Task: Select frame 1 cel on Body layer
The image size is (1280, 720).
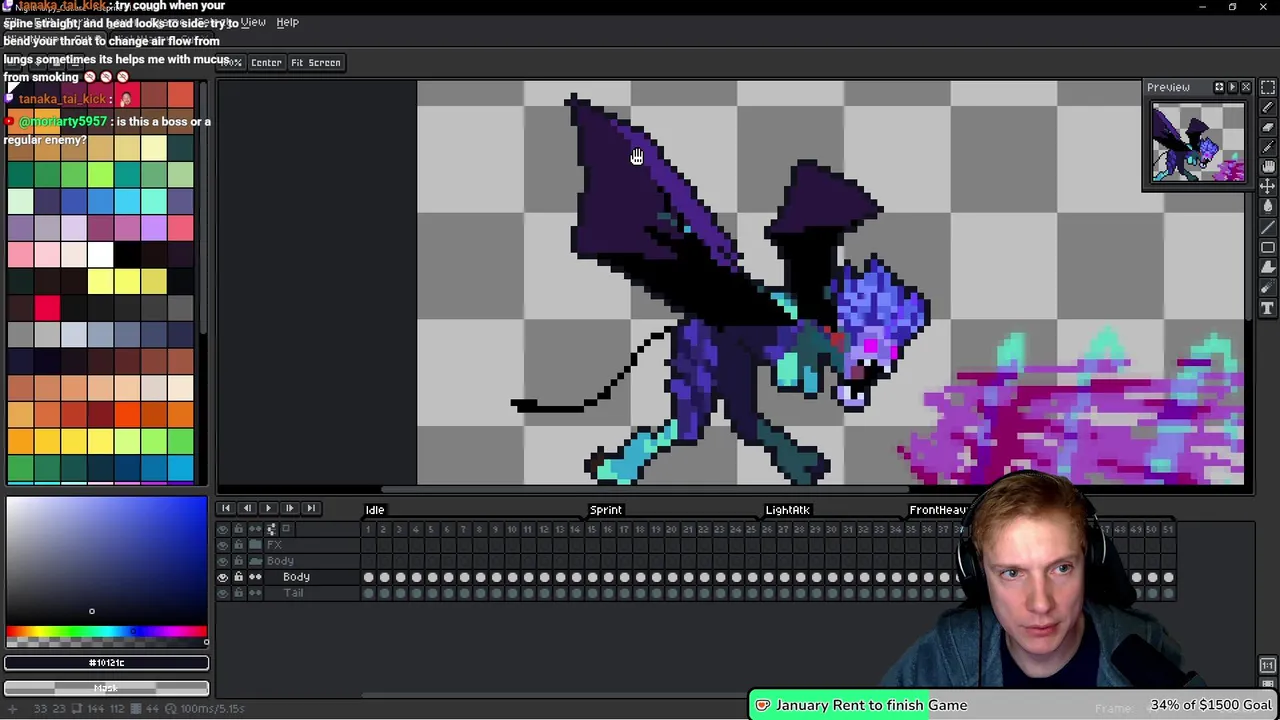Action: tap(368, 577)
